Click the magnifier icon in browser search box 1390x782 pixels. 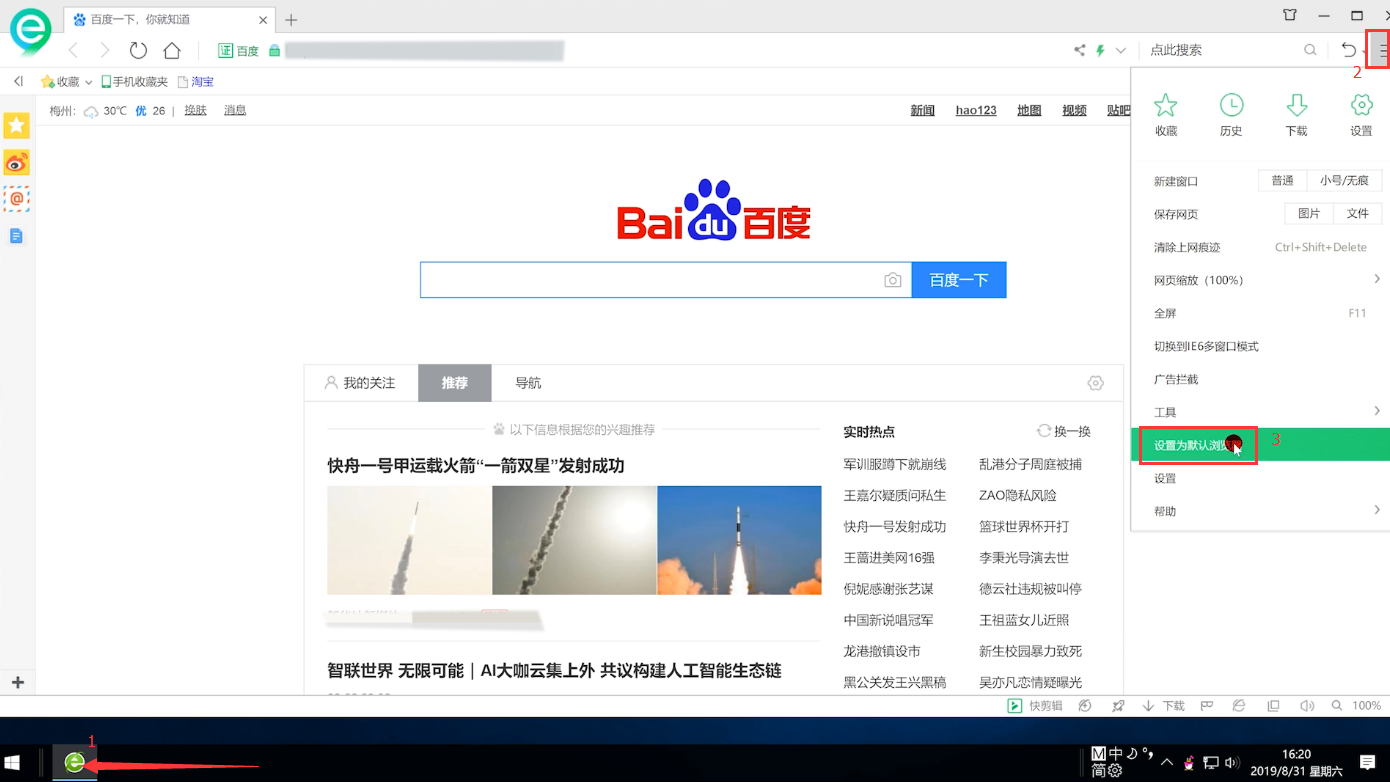coord(1310,50)
